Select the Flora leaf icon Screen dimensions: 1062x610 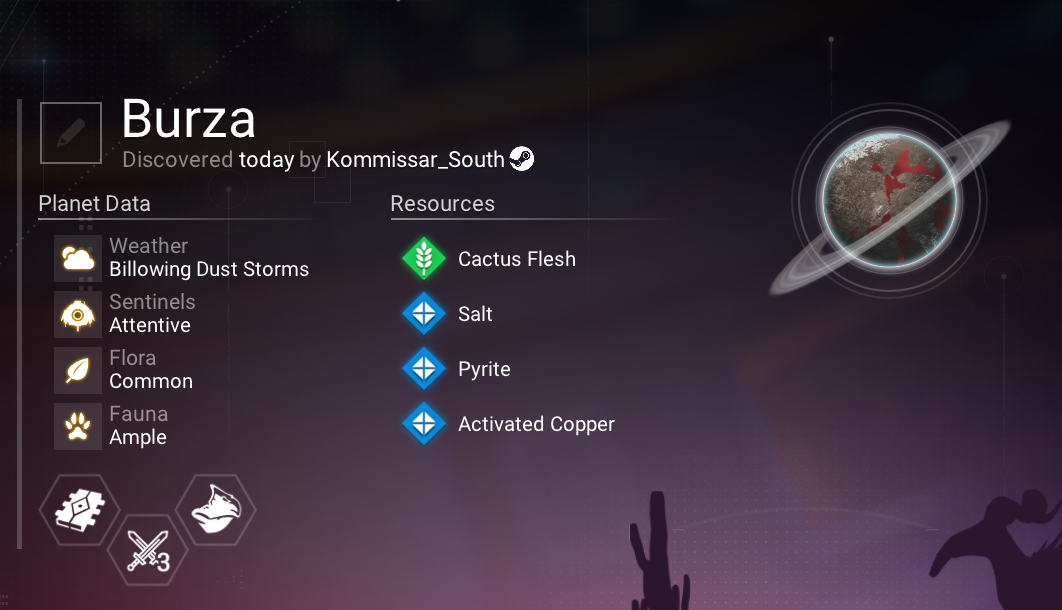78,370
